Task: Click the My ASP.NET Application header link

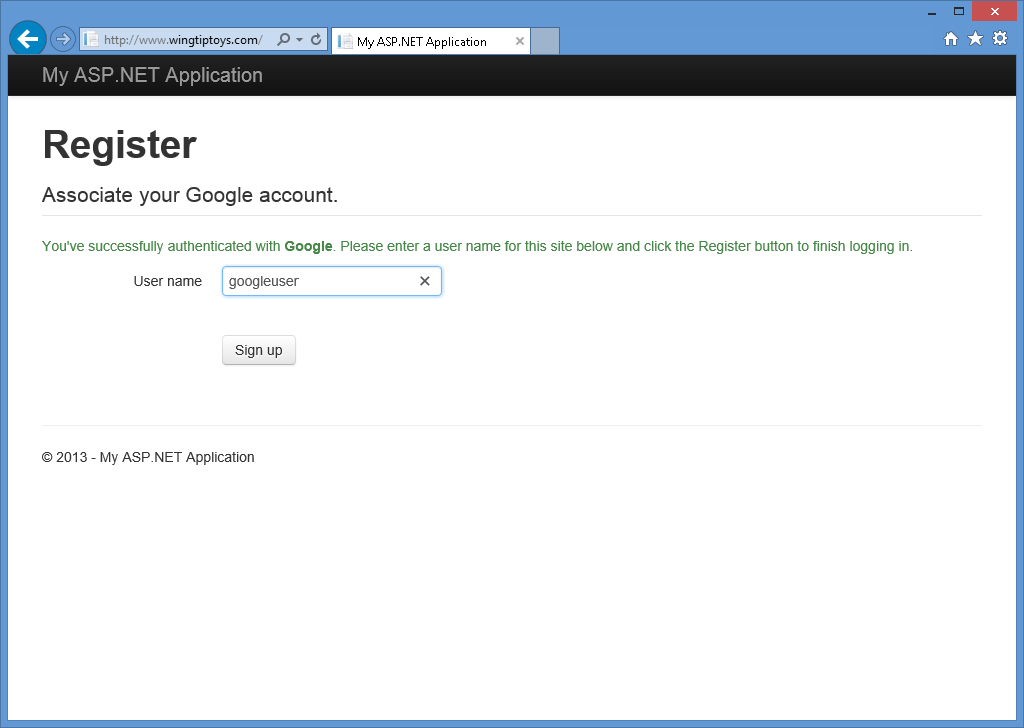Action: click(x=151, y=75)
